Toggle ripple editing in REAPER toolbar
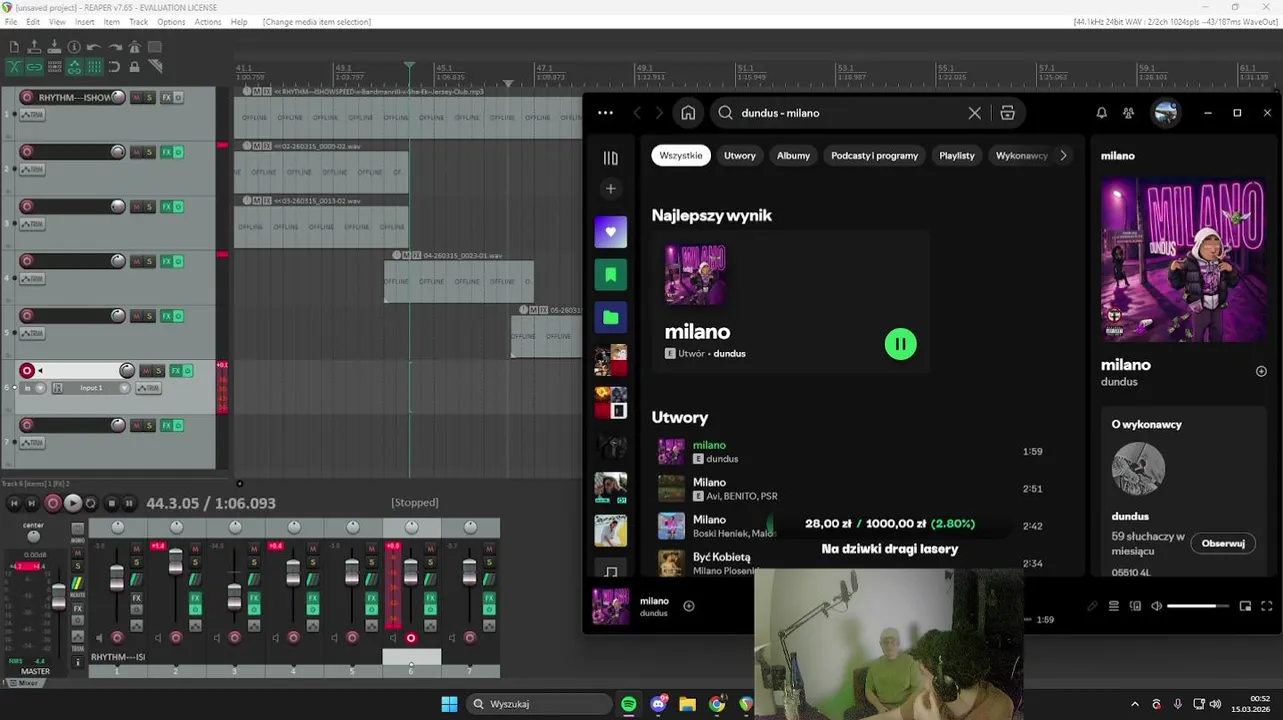Image resolution: width=1283 pixels, height=720 pixels. (54, 67)
